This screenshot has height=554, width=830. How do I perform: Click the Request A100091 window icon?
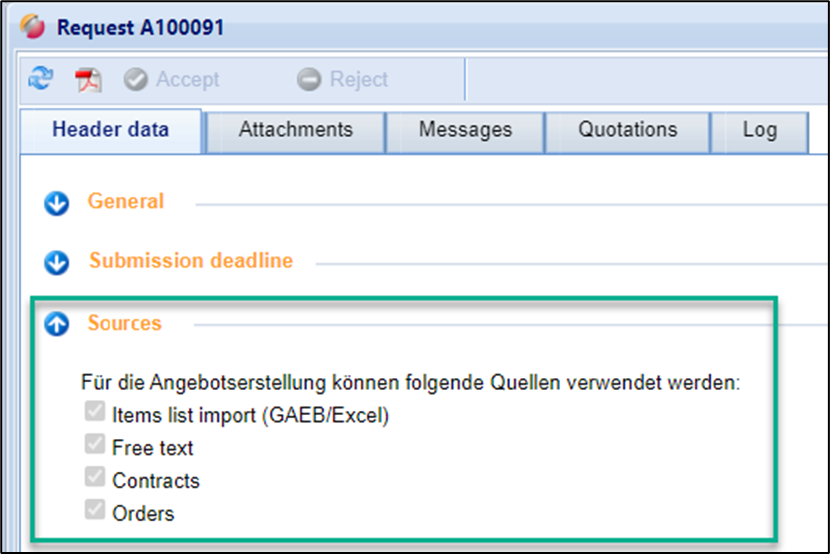click(33, 26)
